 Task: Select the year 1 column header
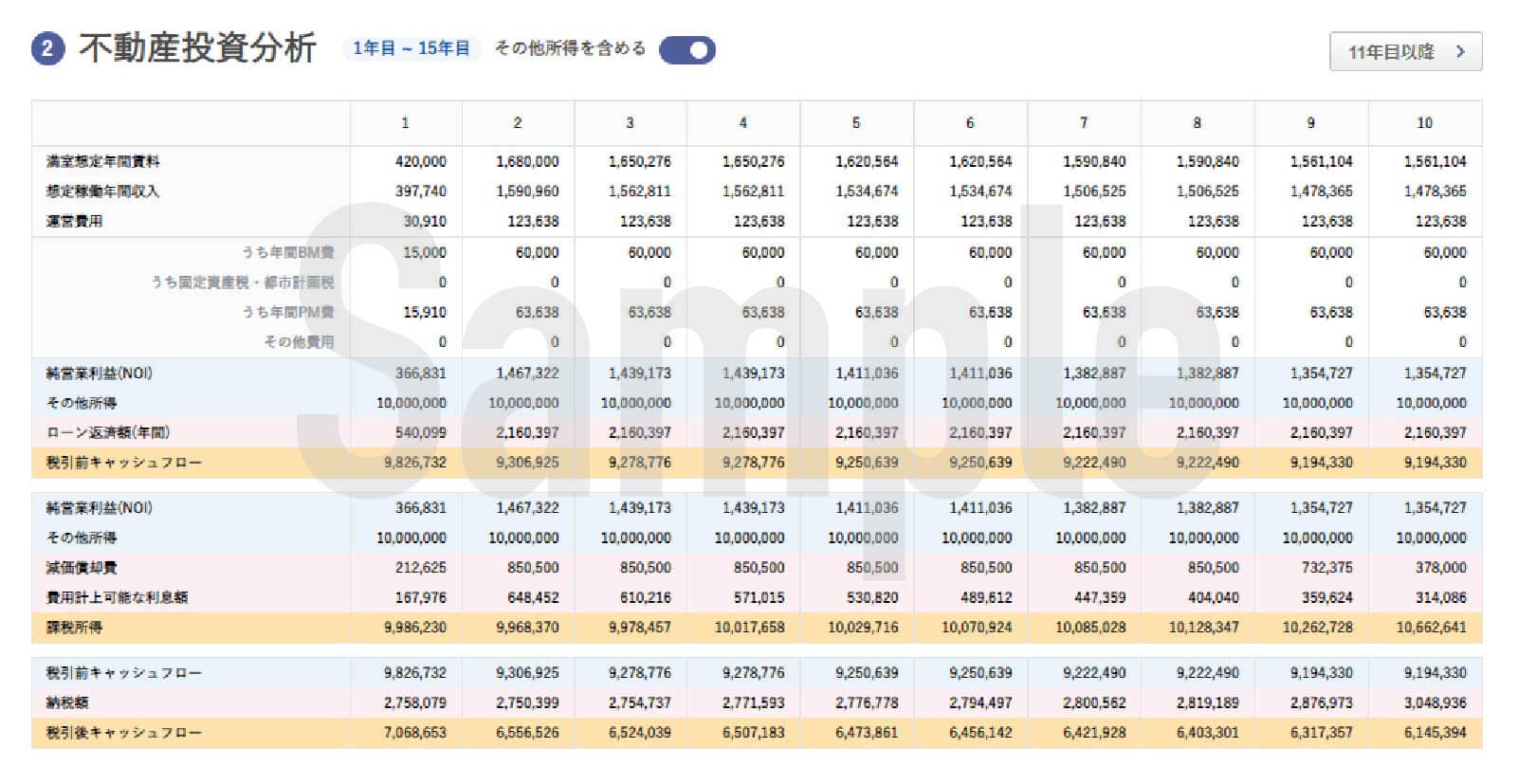pos(405,123)
